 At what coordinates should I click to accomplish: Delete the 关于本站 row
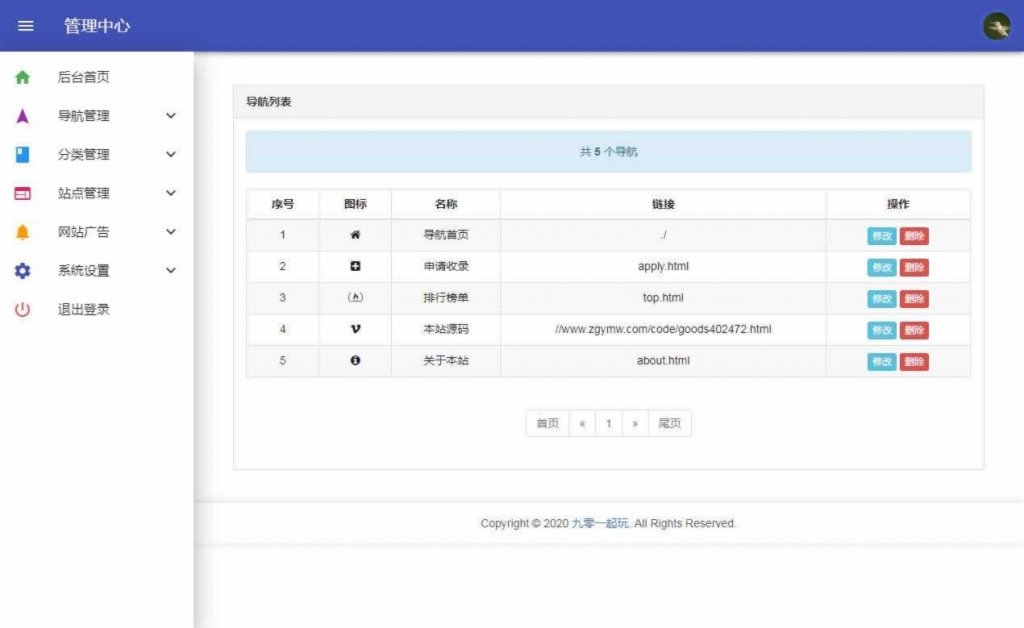pyautogui.click(x=914, y=361)
